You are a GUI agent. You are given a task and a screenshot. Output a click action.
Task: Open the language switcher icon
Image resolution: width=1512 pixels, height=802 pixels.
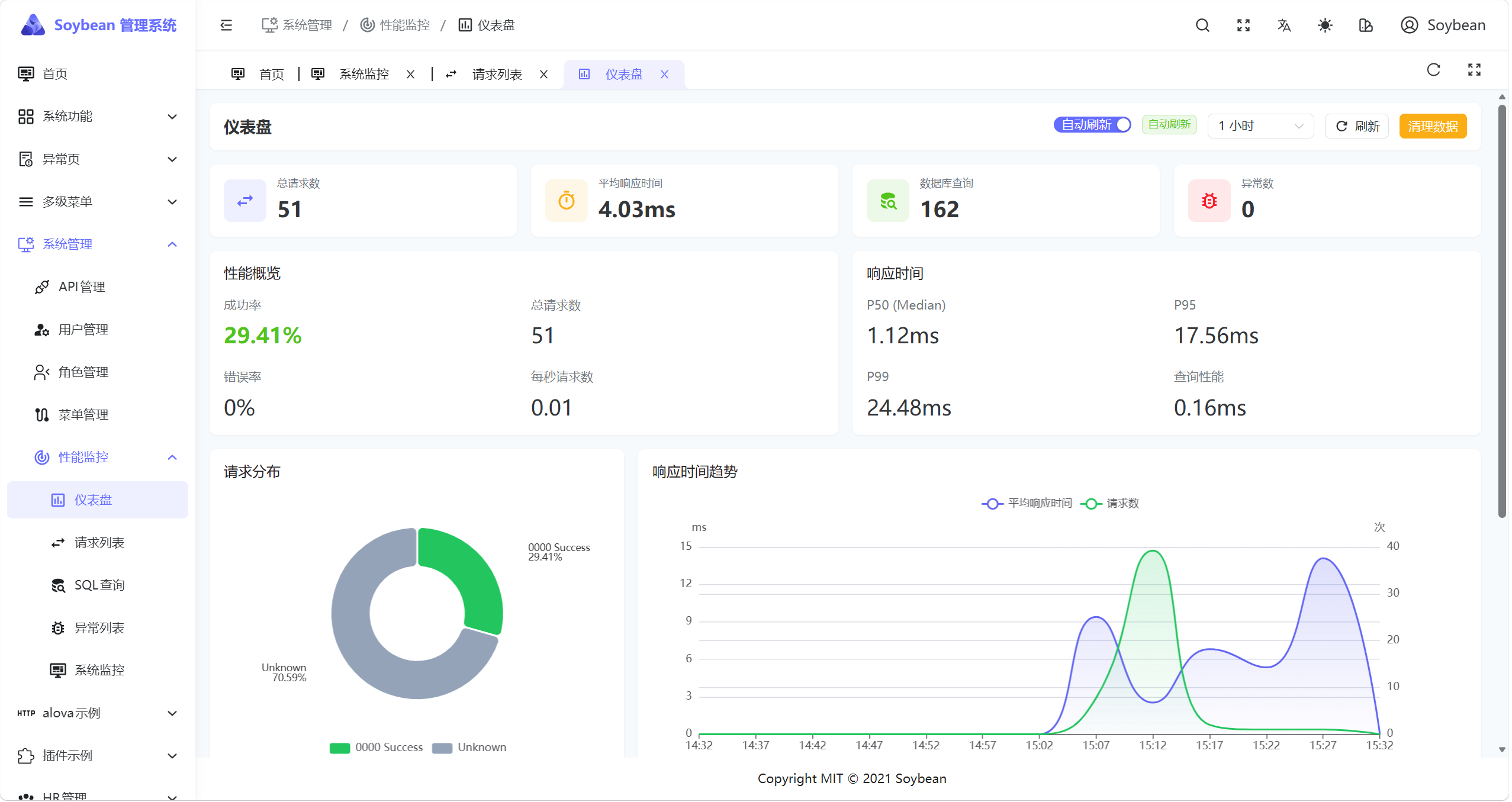click(1283, 25)
